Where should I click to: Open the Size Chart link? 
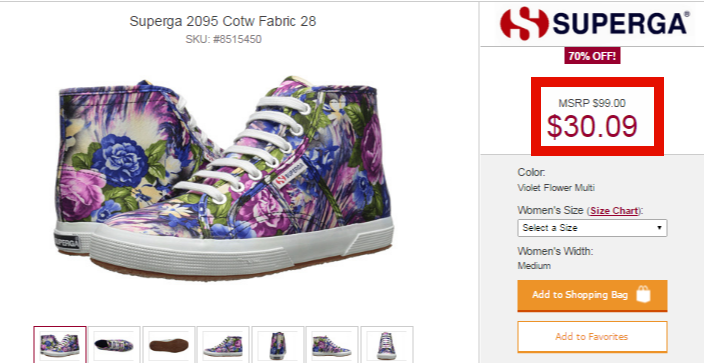614,210
